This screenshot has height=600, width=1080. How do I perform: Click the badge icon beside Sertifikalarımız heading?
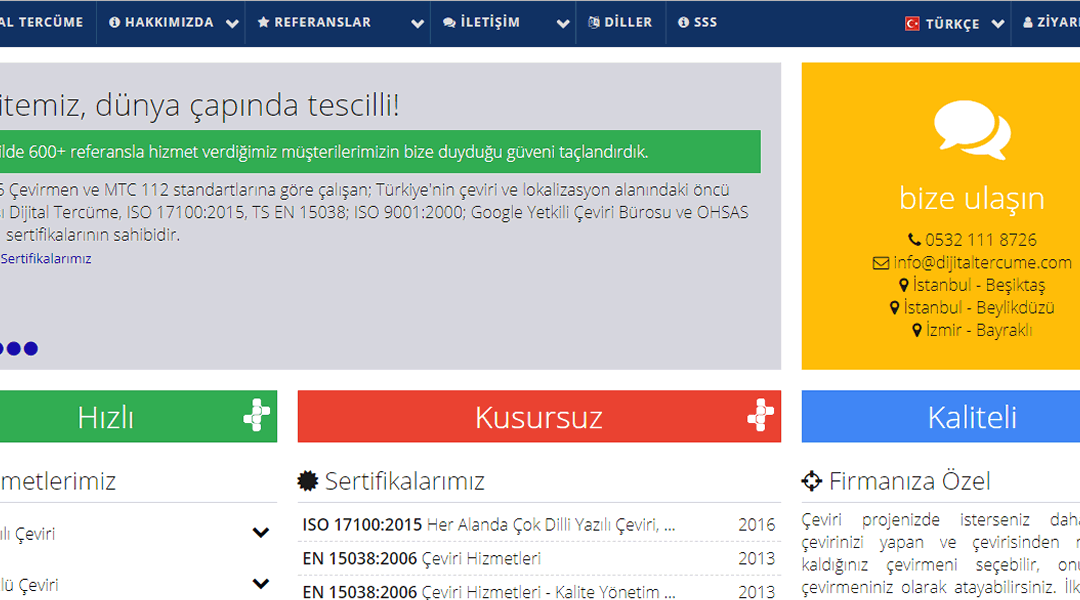(308, 481)
